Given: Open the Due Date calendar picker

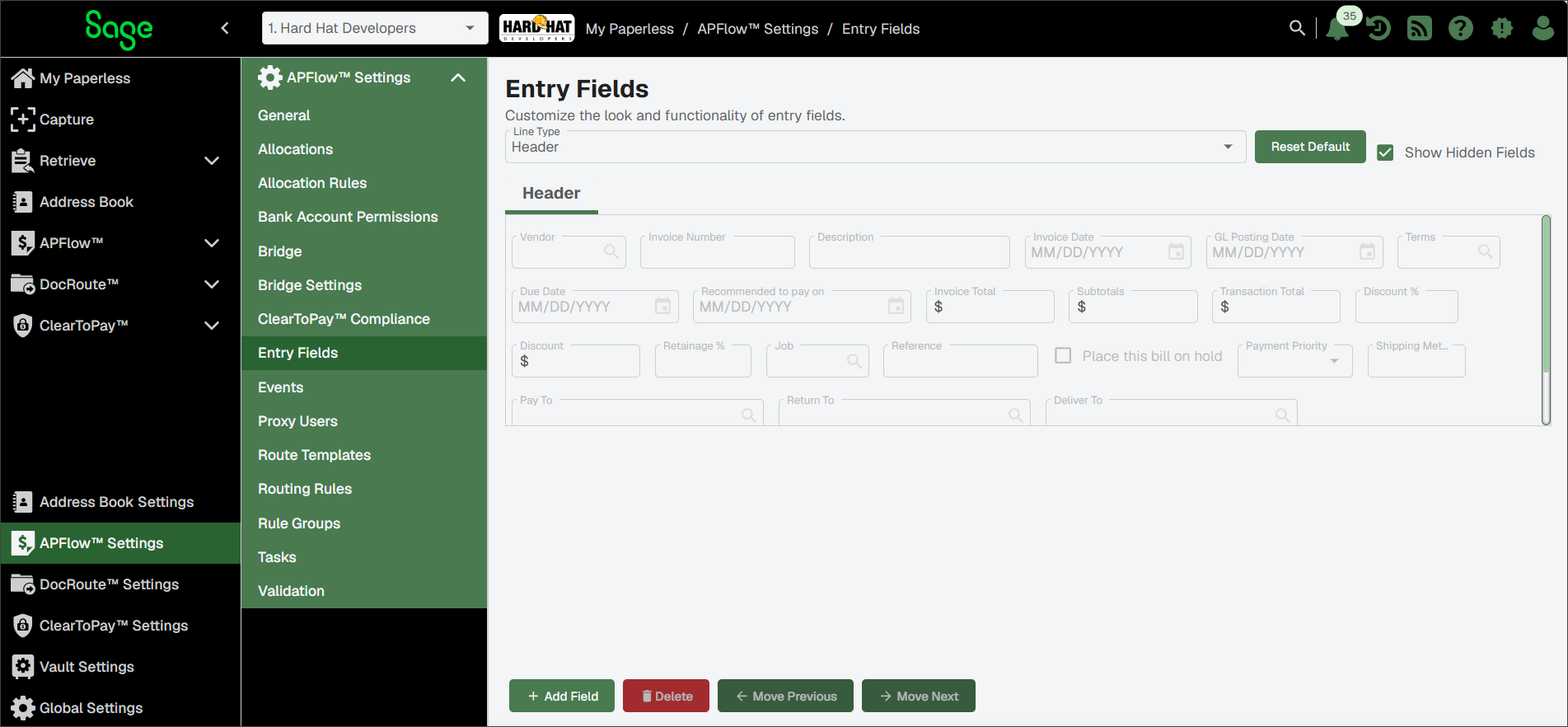Looking at the screenshot, I should tap(662, 306).
